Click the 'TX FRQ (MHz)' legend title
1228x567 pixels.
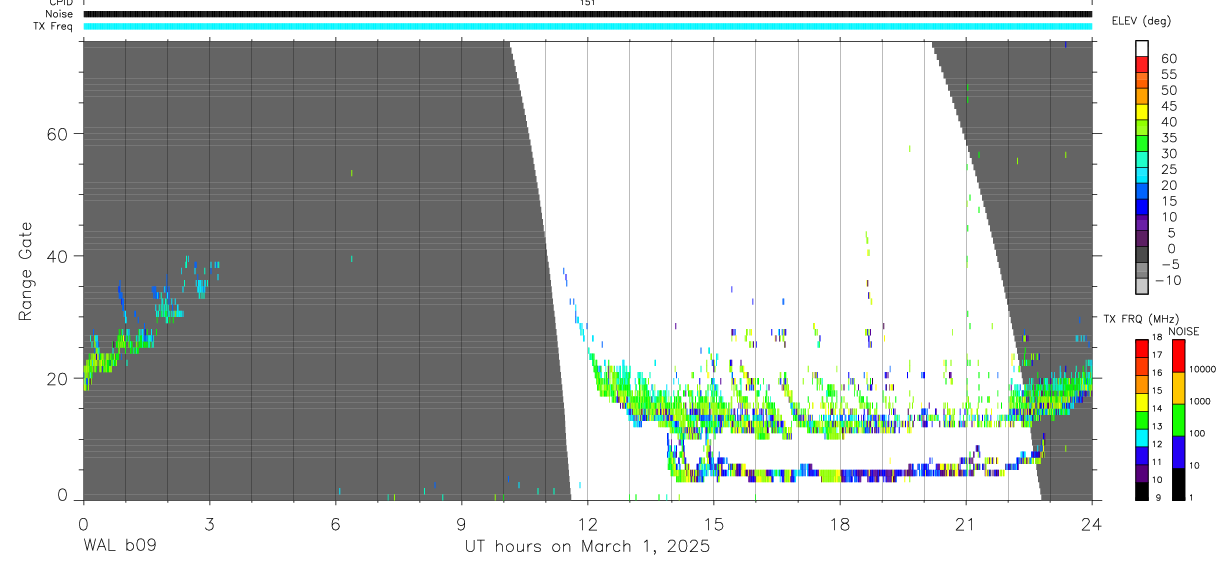(x=1141, y=318)
